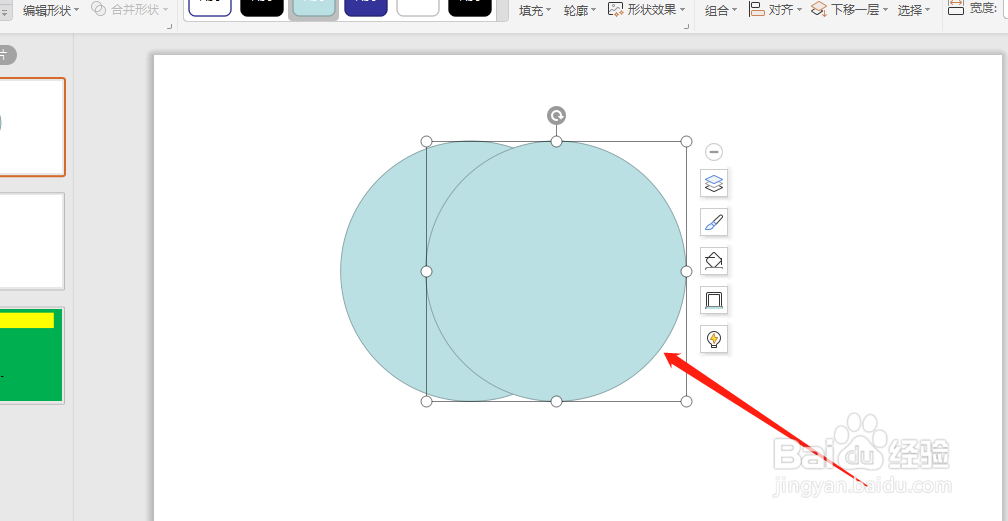
Task: Click the bottom-left corner sizing handle
Action: (x=426, y=401)
